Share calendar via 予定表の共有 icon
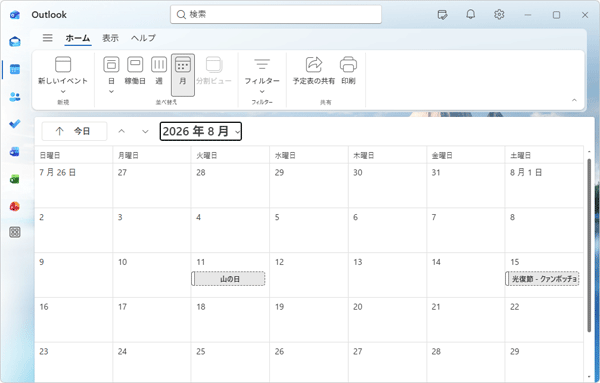This screenshot has width=600, height=383. (314, 65)
